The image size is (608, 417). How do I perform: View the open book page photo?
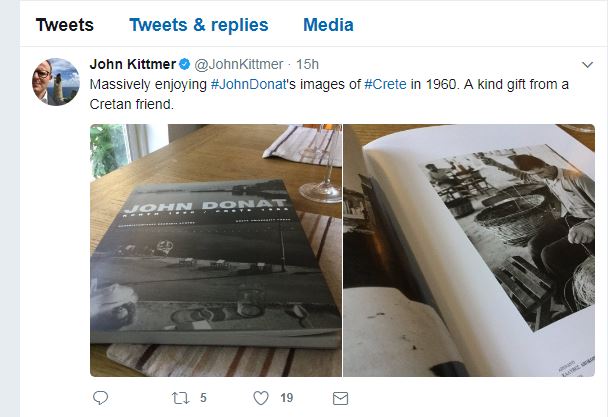469,250
